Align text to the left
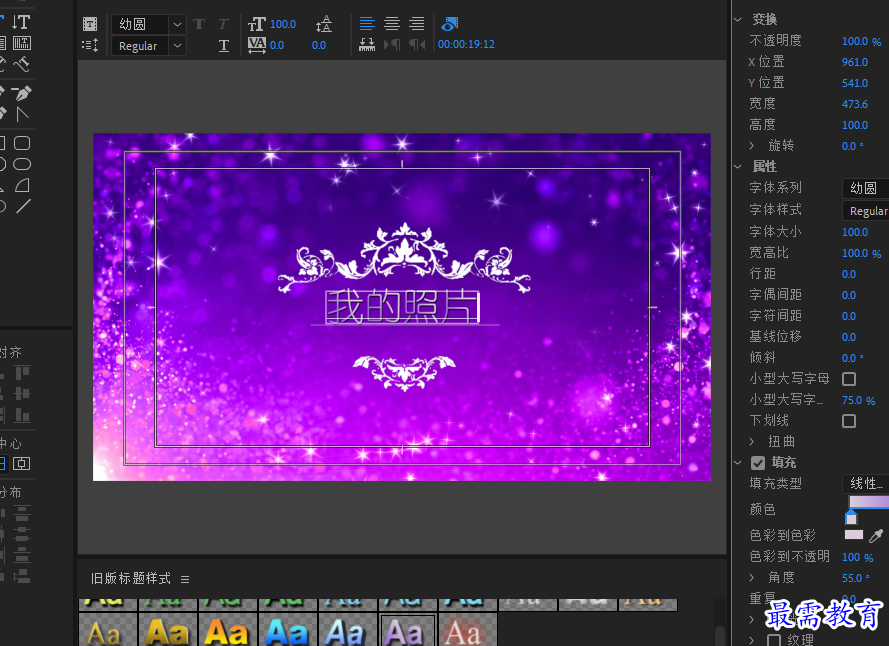Viewport: 889px width, 646px height. [367, 23]
